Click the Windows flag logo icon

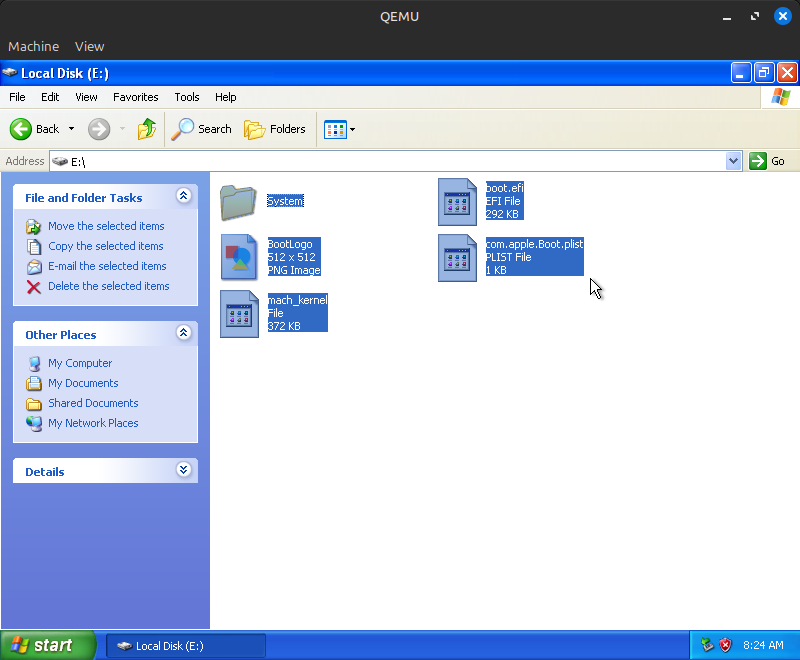click(x=781, y=97)
